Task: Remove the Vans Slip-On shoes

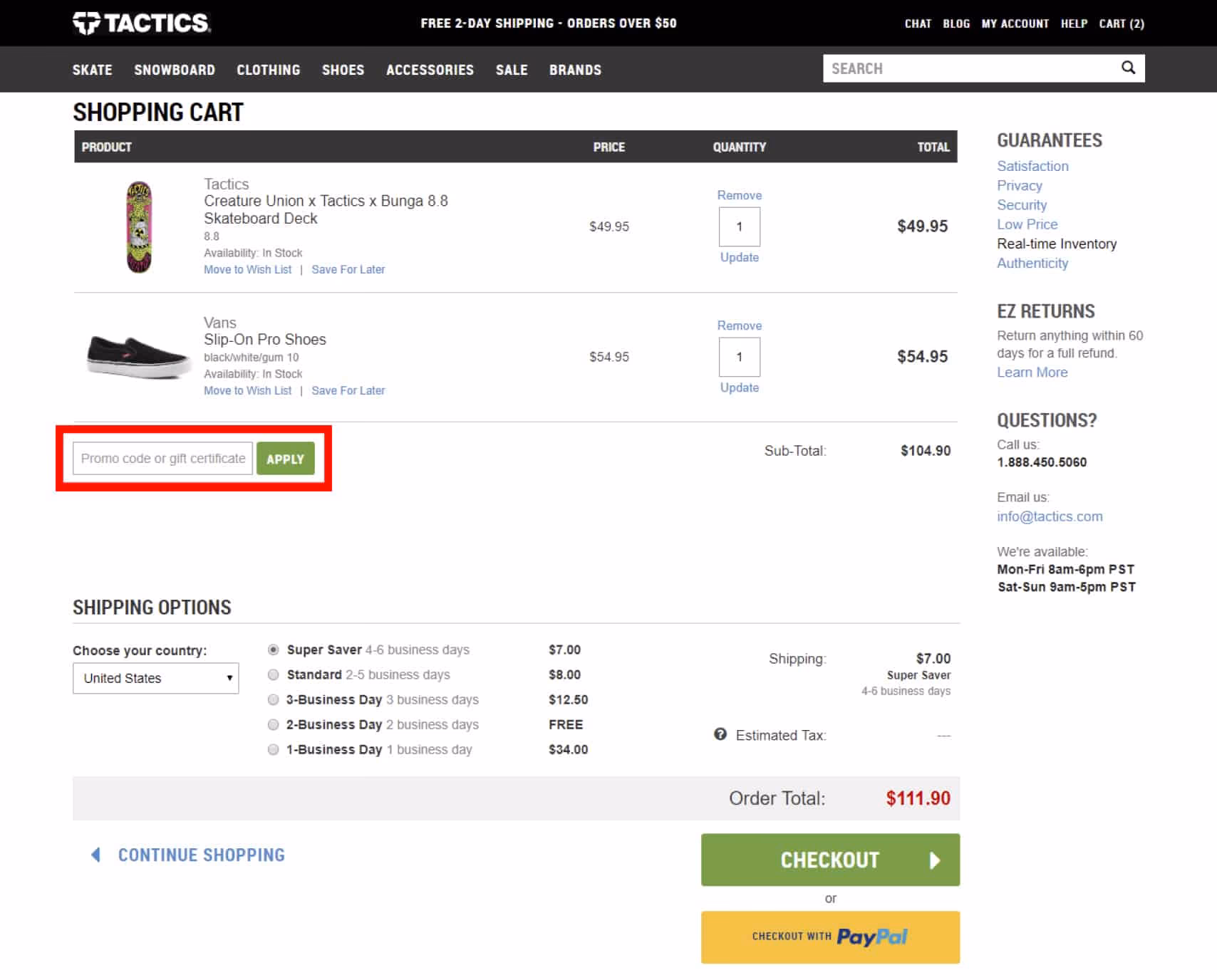Action: [x=739, y=325]
